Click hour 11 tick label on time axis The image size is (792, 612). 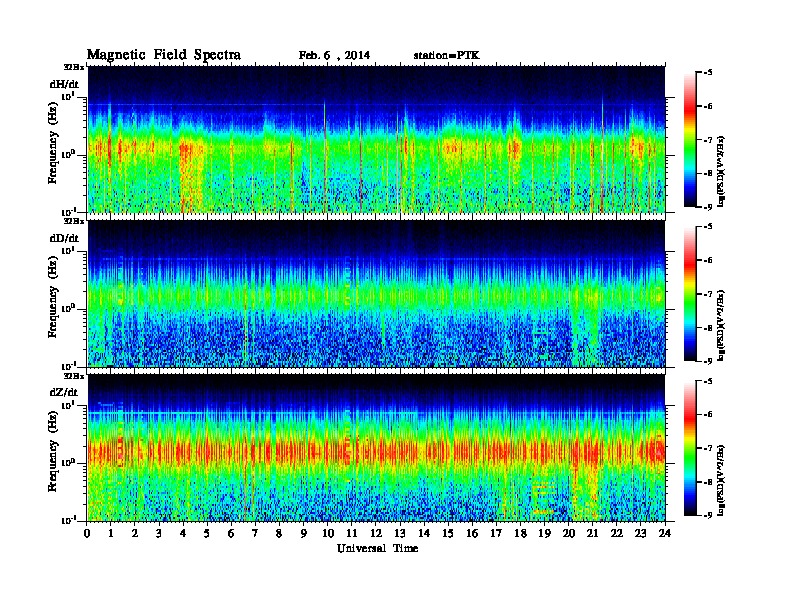pos(352,533)
